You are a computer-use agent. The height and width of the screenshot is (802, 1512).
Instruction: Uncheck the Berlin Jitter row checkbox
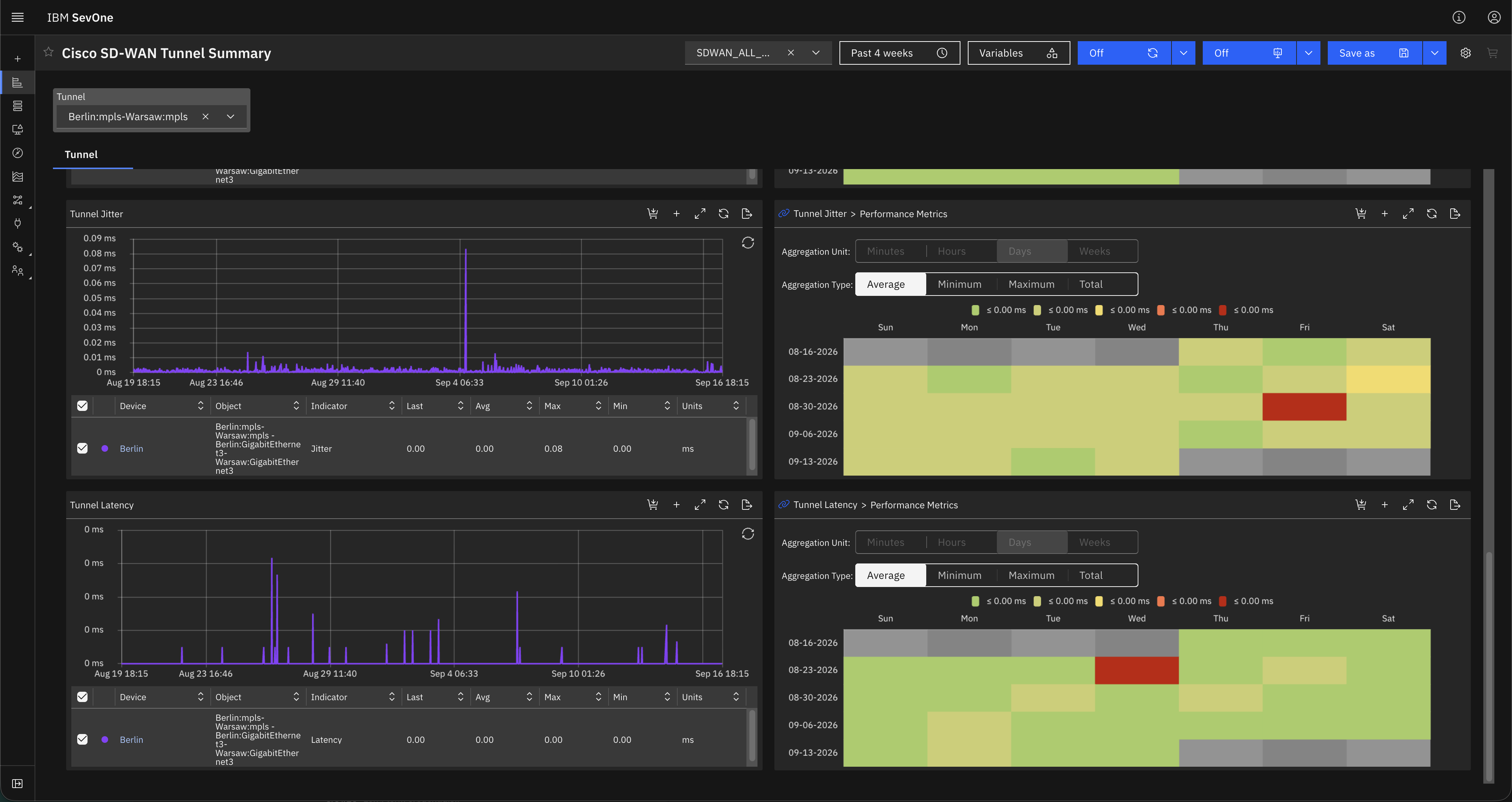(x=82, y=448)
